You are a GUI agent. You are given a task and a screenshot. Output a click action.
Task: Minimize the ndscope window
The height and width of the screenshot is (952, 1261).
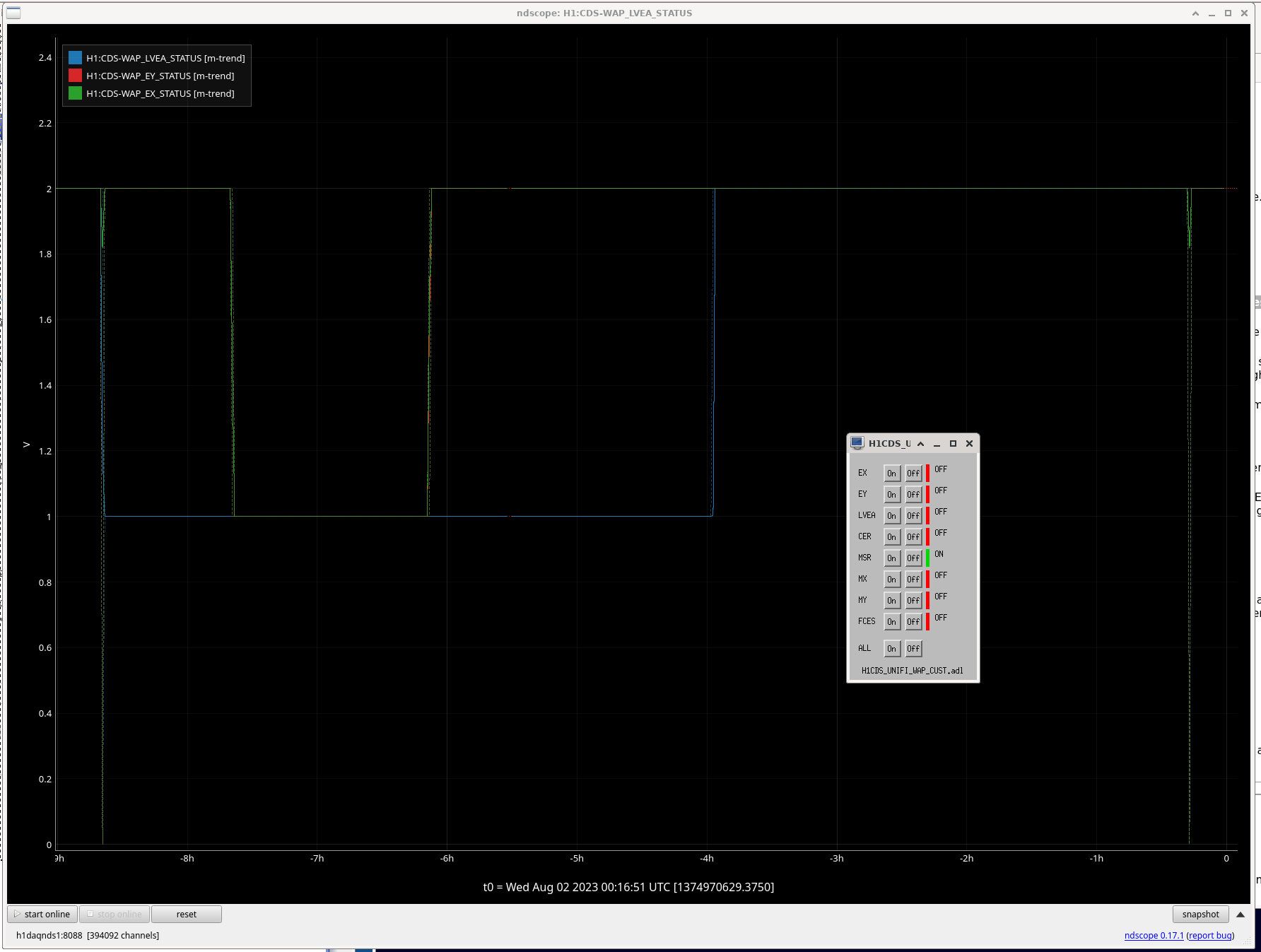click(x=1212, y=13)
